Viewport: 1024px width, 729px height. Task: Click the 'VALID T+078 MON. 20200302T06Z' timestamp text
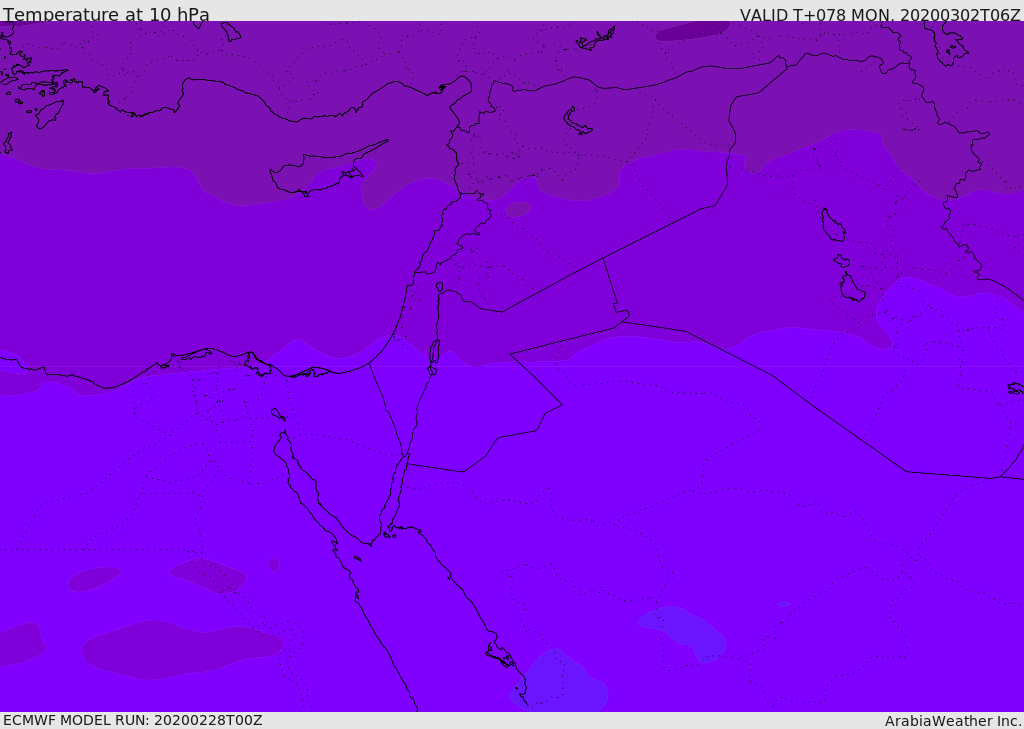[x=880, y=14]
